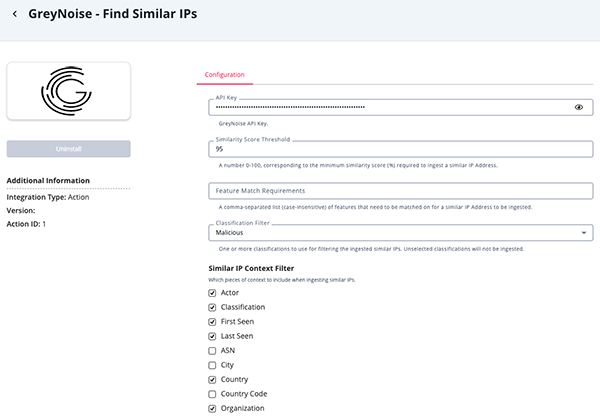The width and height of the screenshot is (600, 418).
Task: Click the Feature Match Requirements field
Action: point(401,191)
